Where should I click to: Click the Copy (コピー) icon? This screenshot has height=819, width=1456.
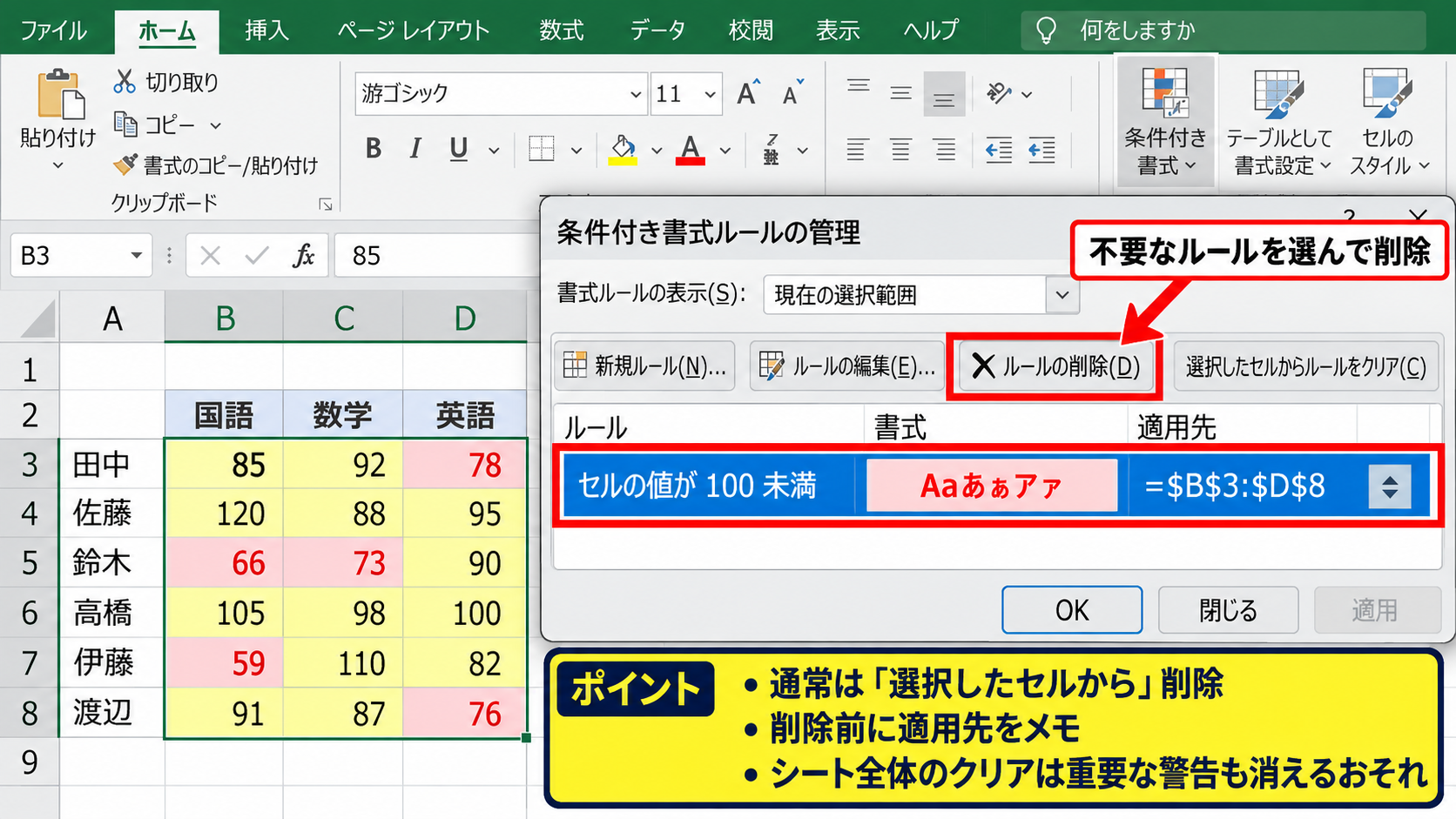pos(125,124)
